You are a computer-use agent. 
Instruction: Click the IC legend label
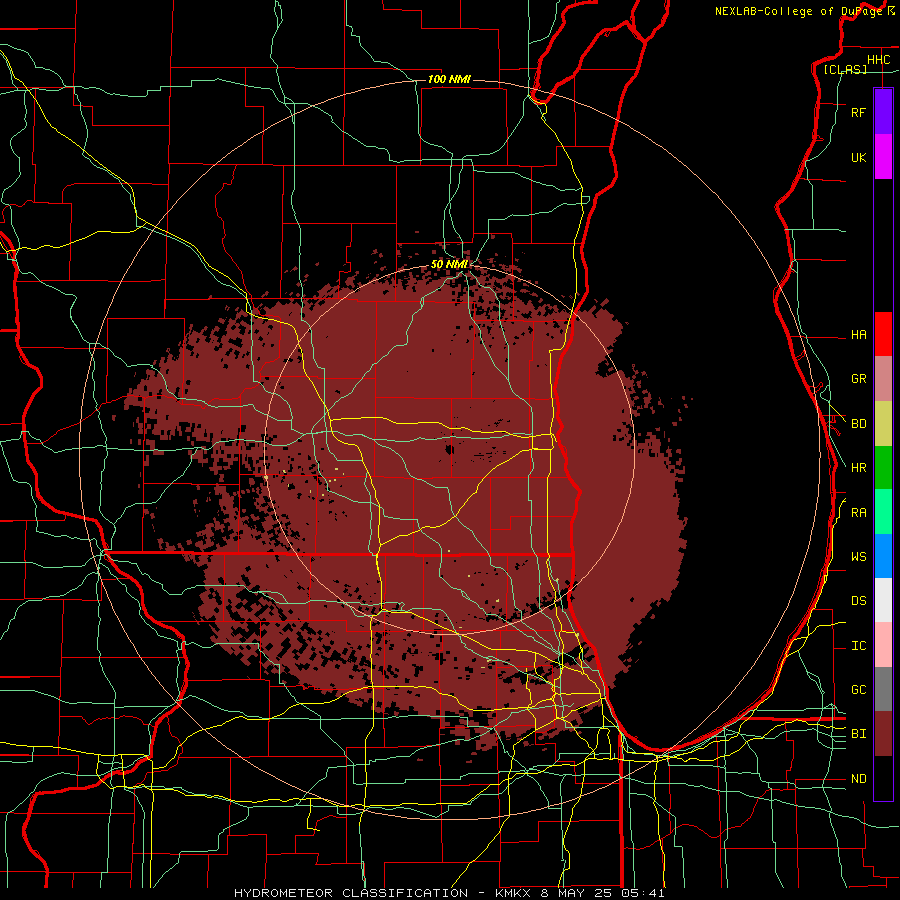tap(858, 646)
